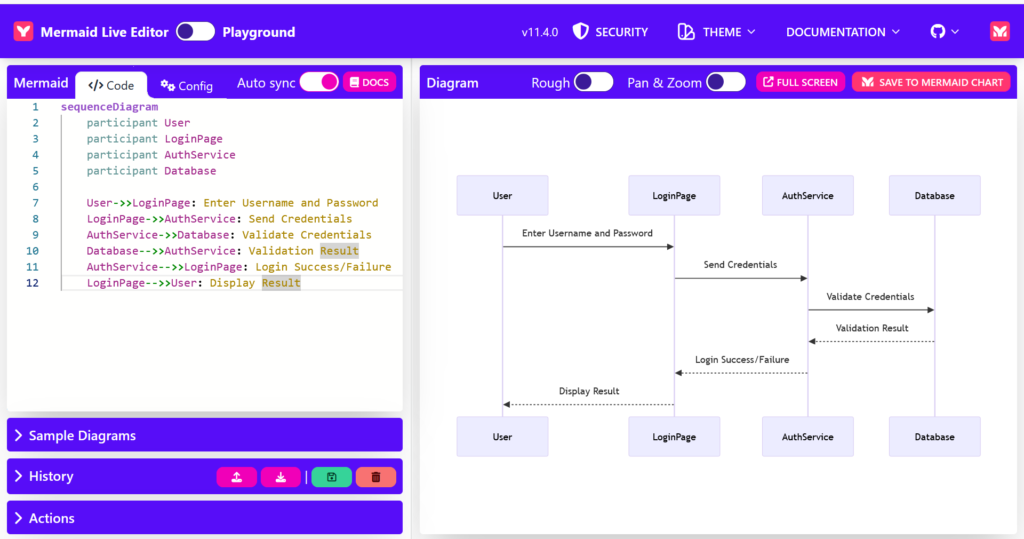
Task: Click the Mermaid logo icon at top left
Action: 23,32
